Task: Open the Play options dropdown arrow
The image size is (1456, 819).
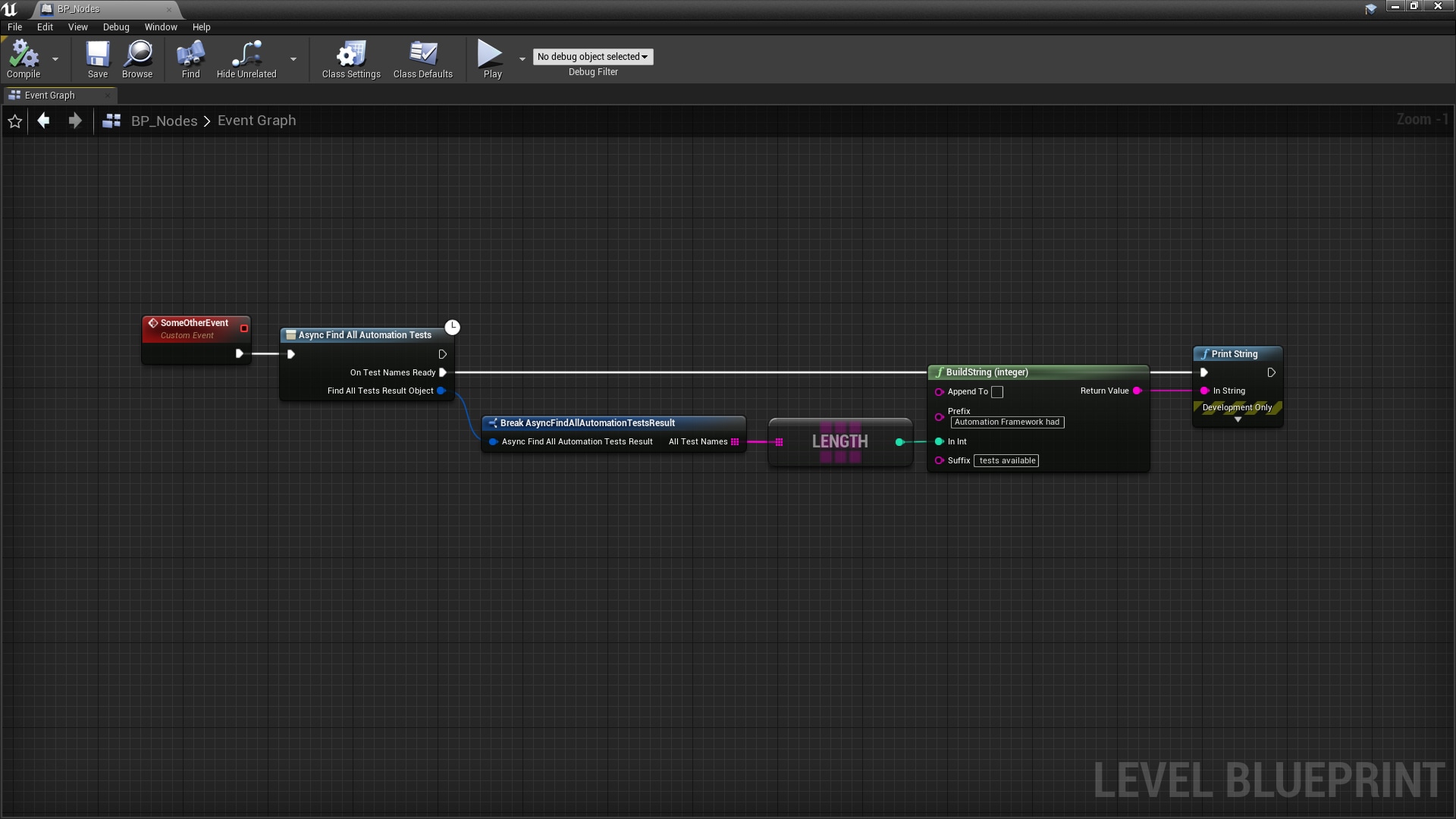Action: (x=522, y=59)
